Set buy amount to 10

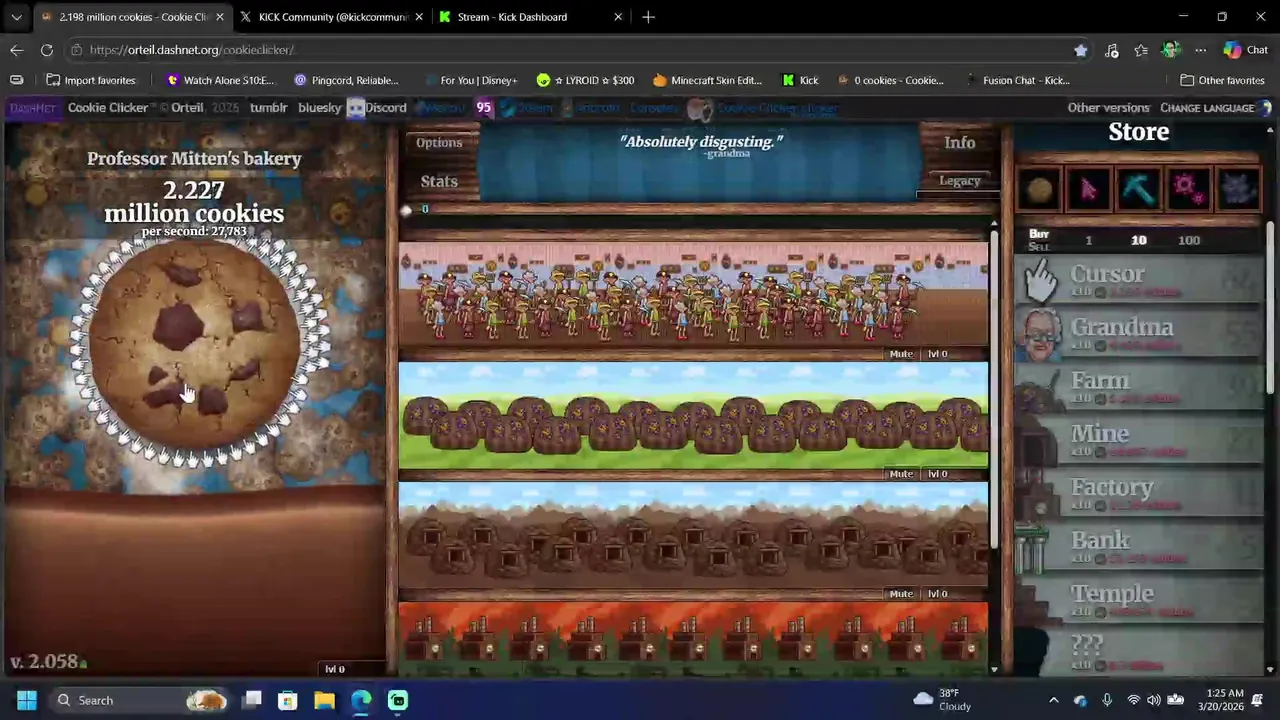[1139, 240]
